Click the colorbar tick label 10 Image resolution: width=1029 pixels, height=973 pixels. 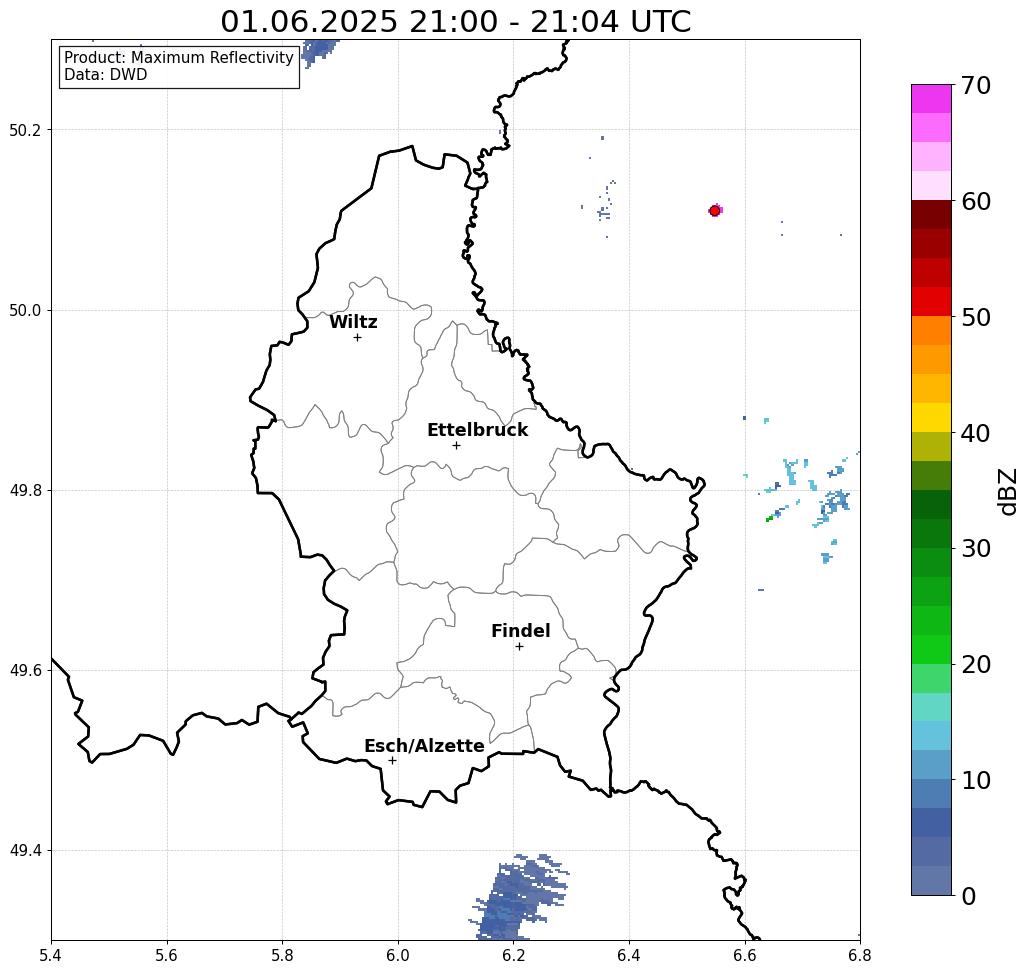click(976, 780)
